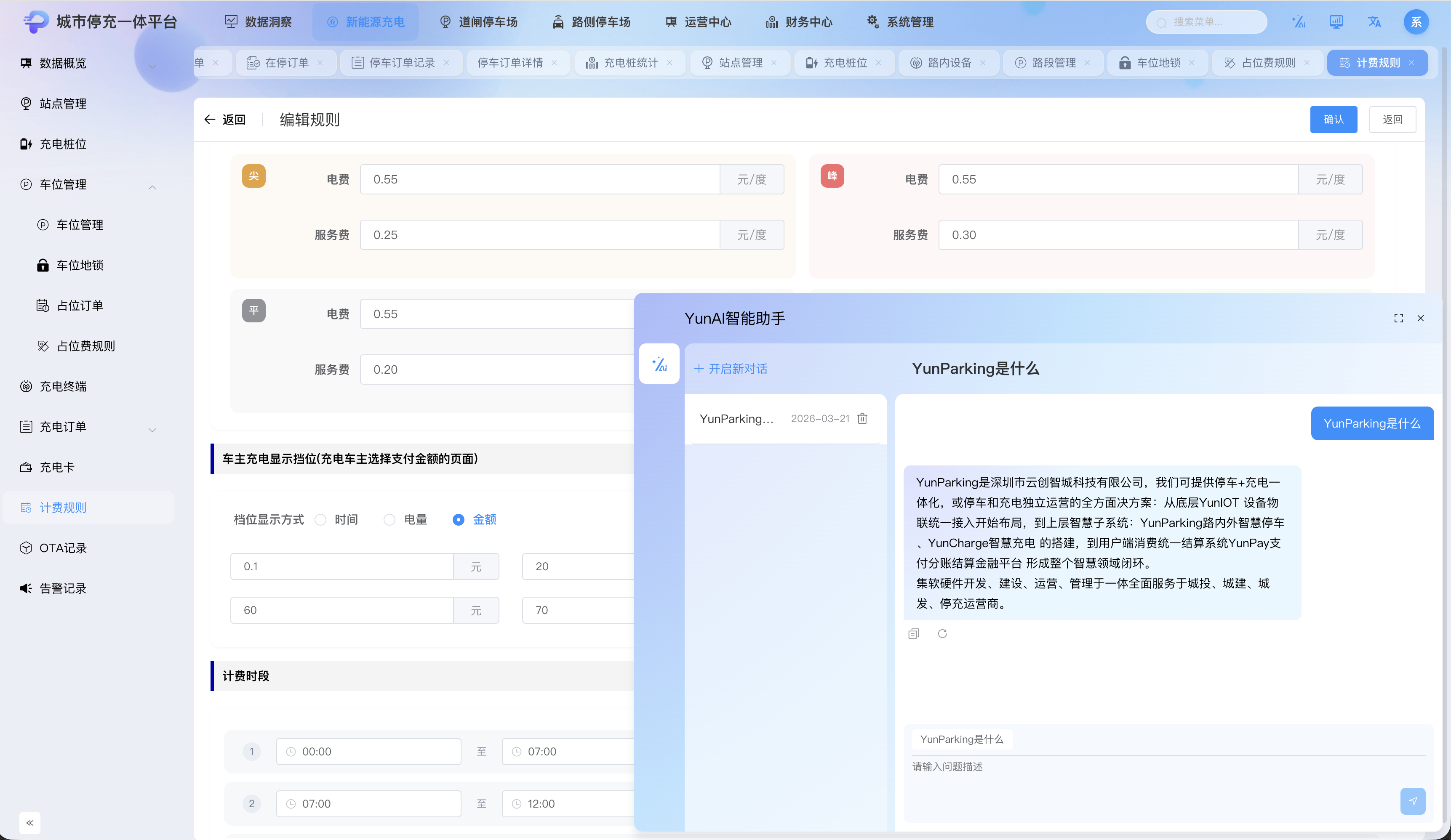1451x840 pixels.
Task: Delete the YunParking conversation with trash icon
Action: point(862,418)
